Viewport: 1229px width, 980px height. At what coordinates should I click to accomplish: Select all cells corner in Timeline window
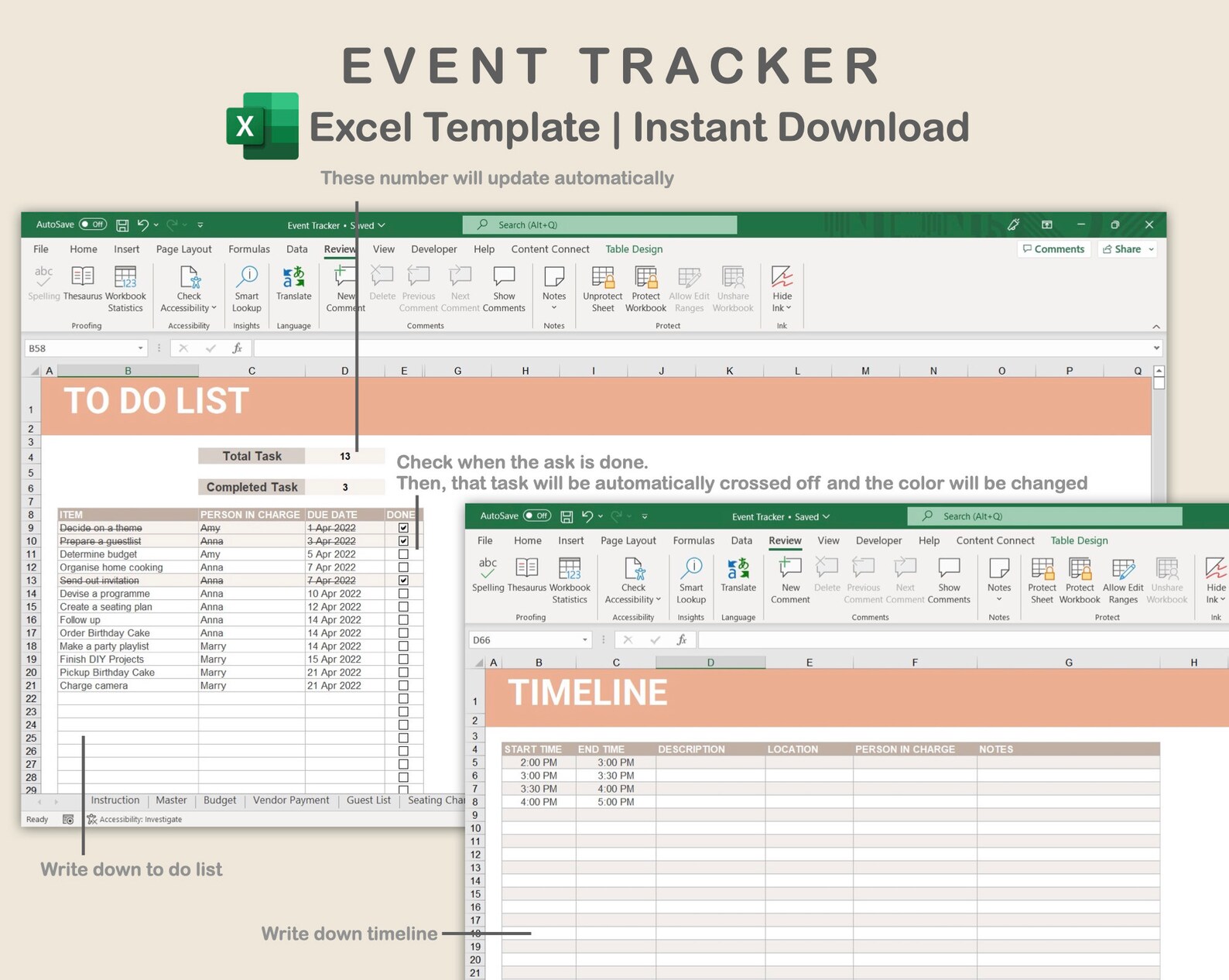coord(479,663)
